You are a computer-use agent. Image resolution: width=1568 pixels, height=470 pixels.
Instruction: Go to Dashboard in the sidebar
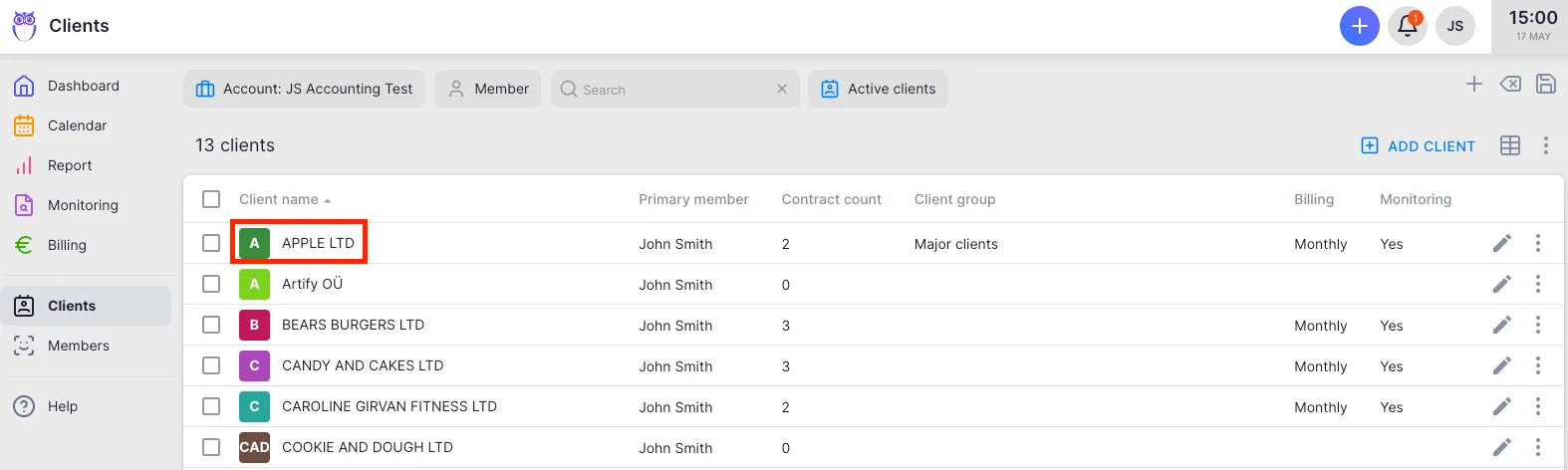tap(83, 86)
